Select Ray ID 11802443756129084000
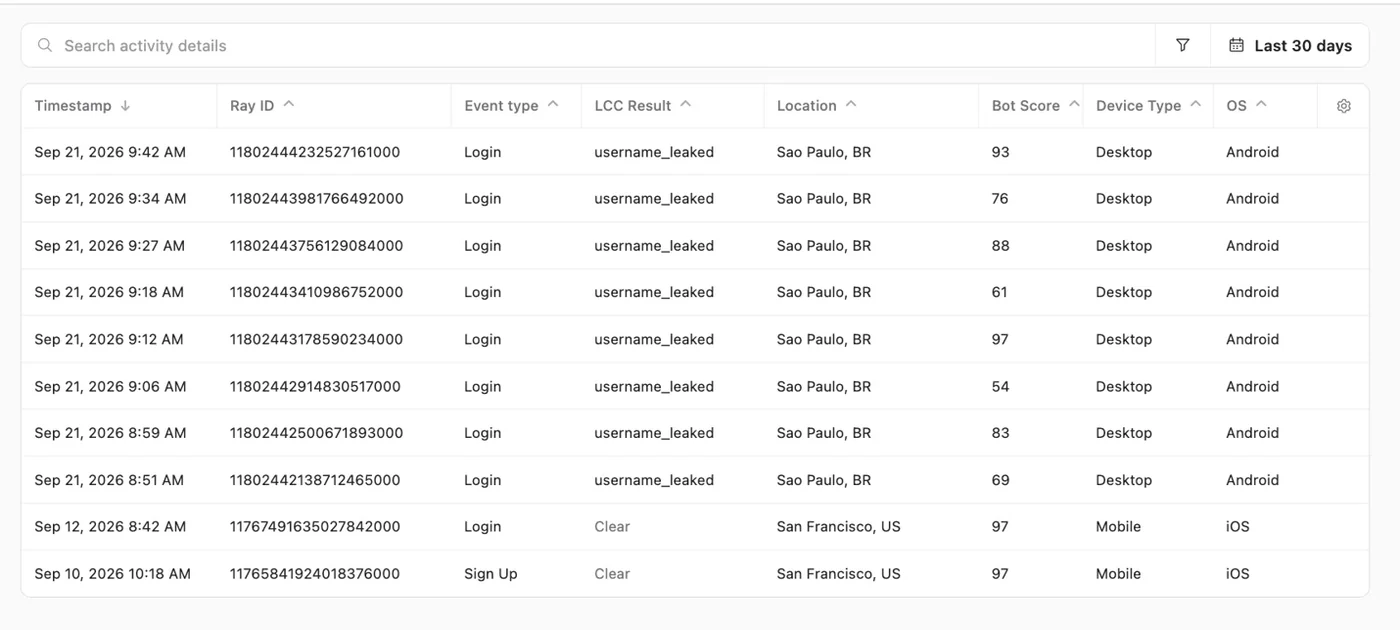1400x630 pixels. 317,246
